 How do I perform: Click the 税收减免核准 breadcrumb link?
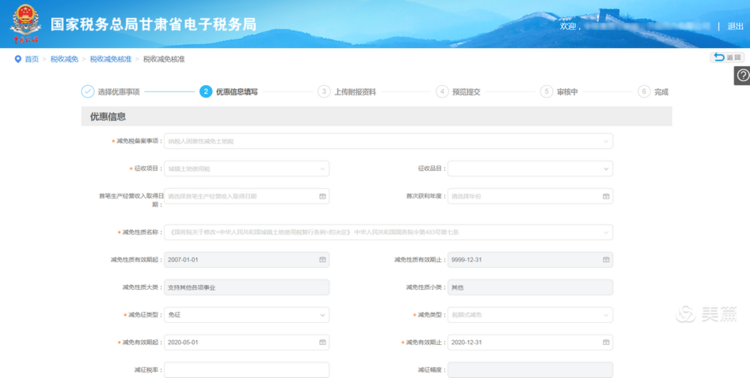point(110,59)
